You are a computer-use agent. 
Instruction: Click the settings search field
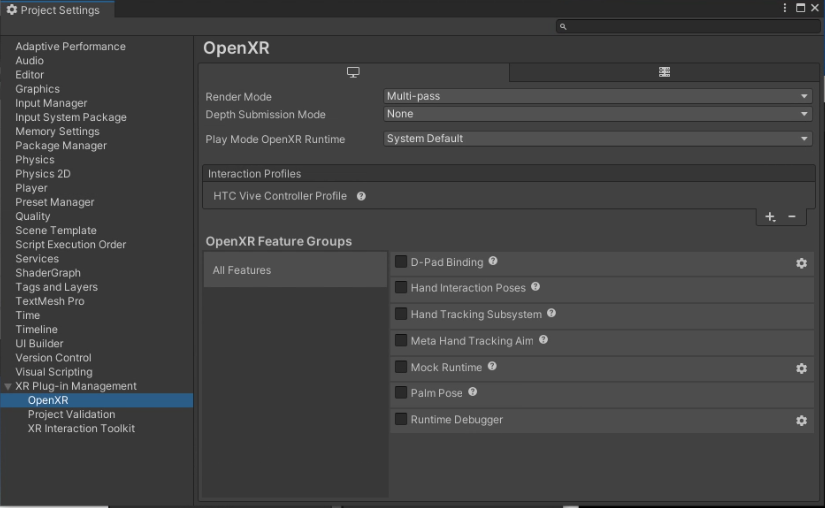[689, 27]
